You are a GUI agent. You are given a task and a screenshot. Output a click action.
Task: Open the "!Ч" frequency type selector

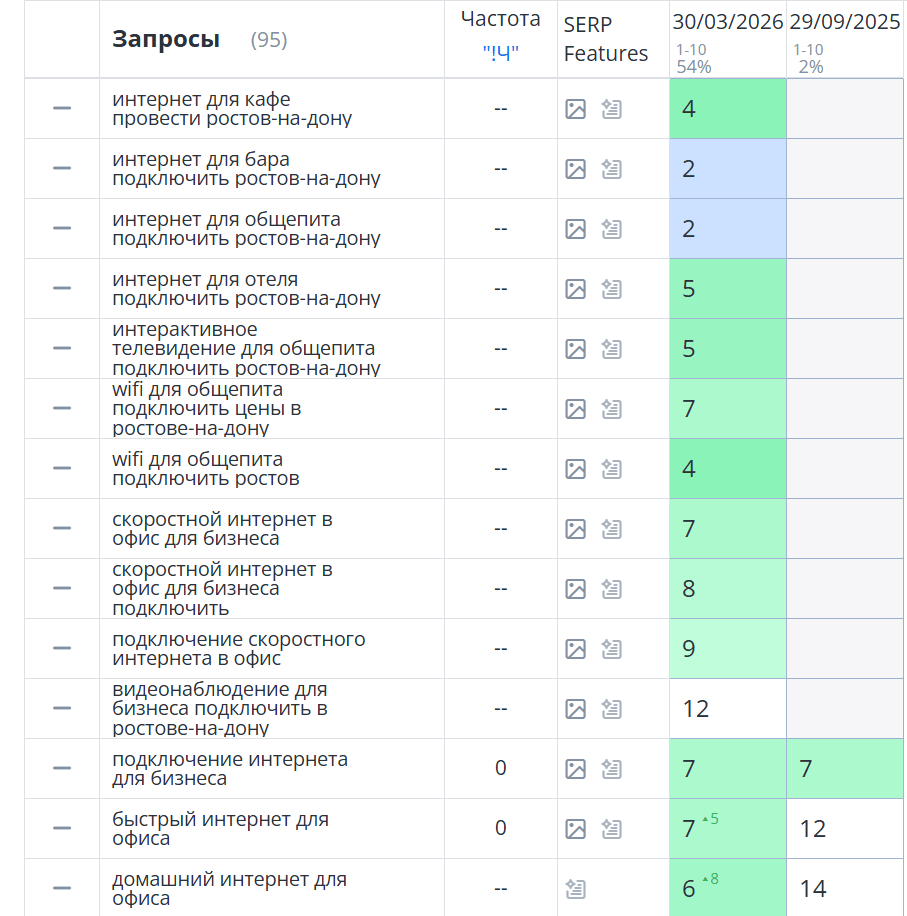[x=501, y=53]
